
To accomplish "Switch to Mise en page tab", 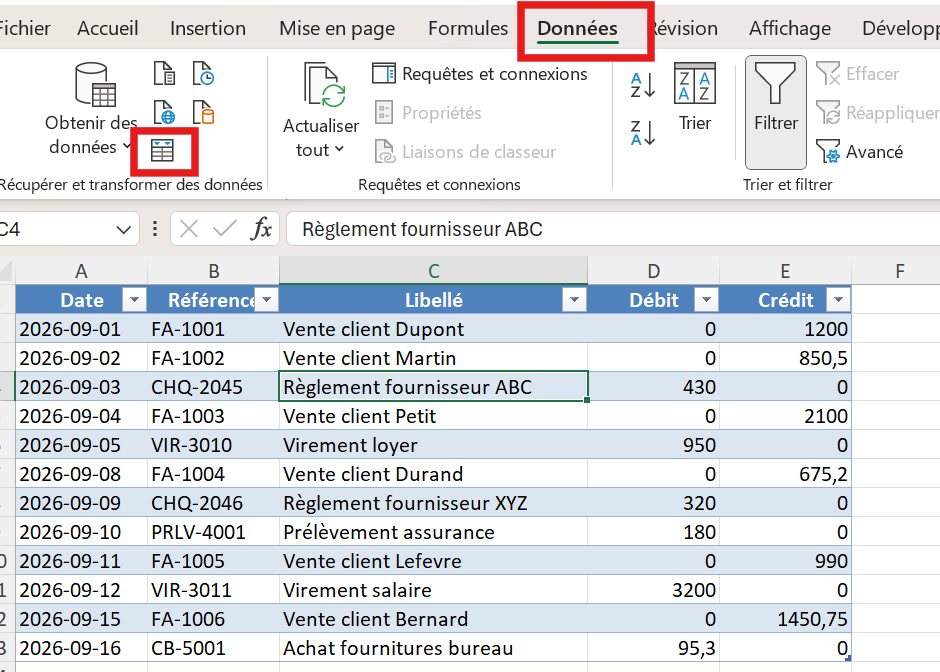I will click(x=337, y=28).
